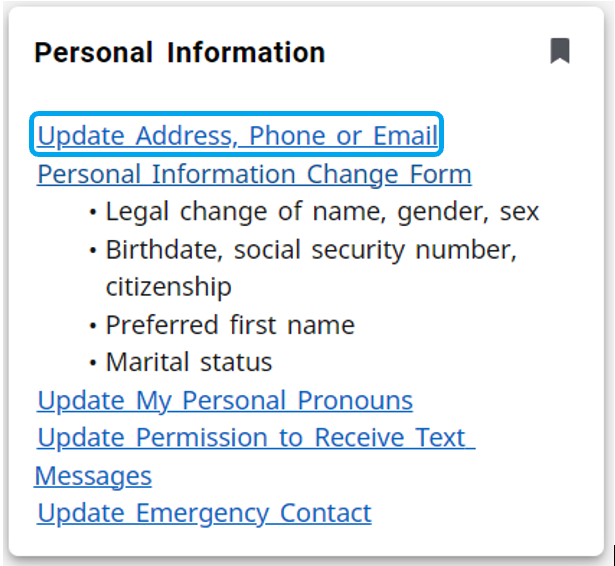Click the 'Legal change of name, gender, sex' text
This screenshot has width=615, height=566.
point(322,212)
